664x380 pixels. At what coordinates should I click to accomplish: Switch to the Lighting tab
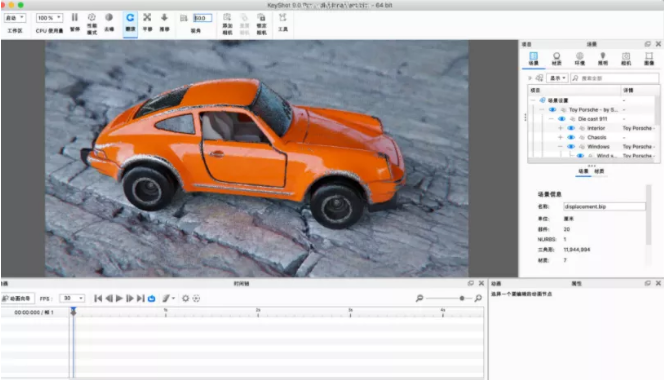point(603,58)
